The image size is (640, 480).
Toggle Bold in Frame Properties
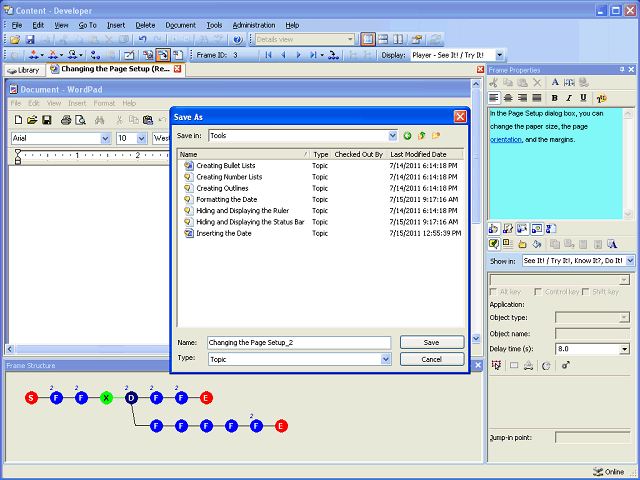554,98
